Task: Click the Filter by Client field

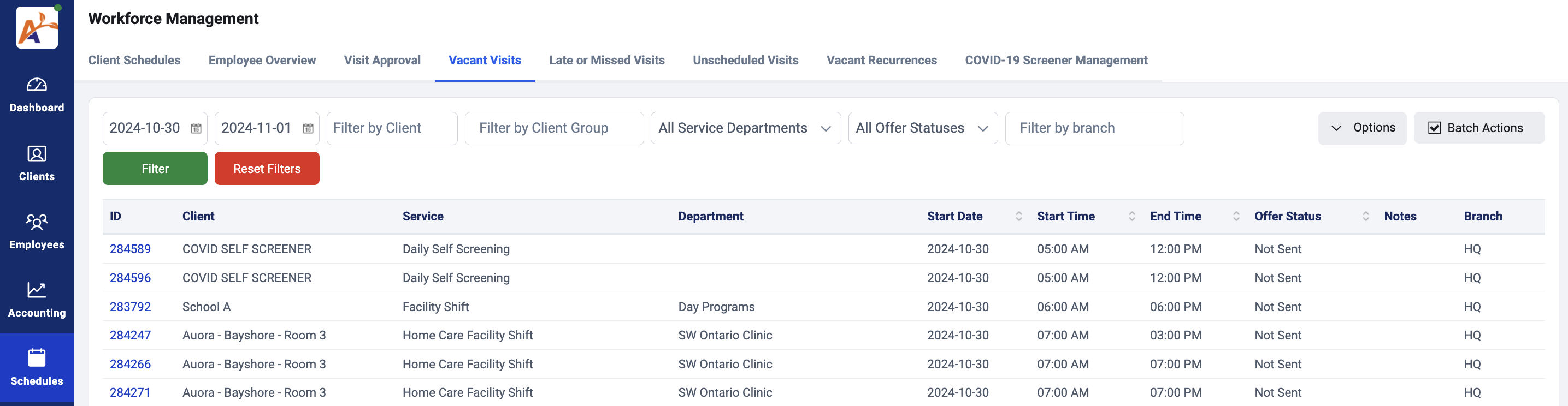Action: [391, 128]
